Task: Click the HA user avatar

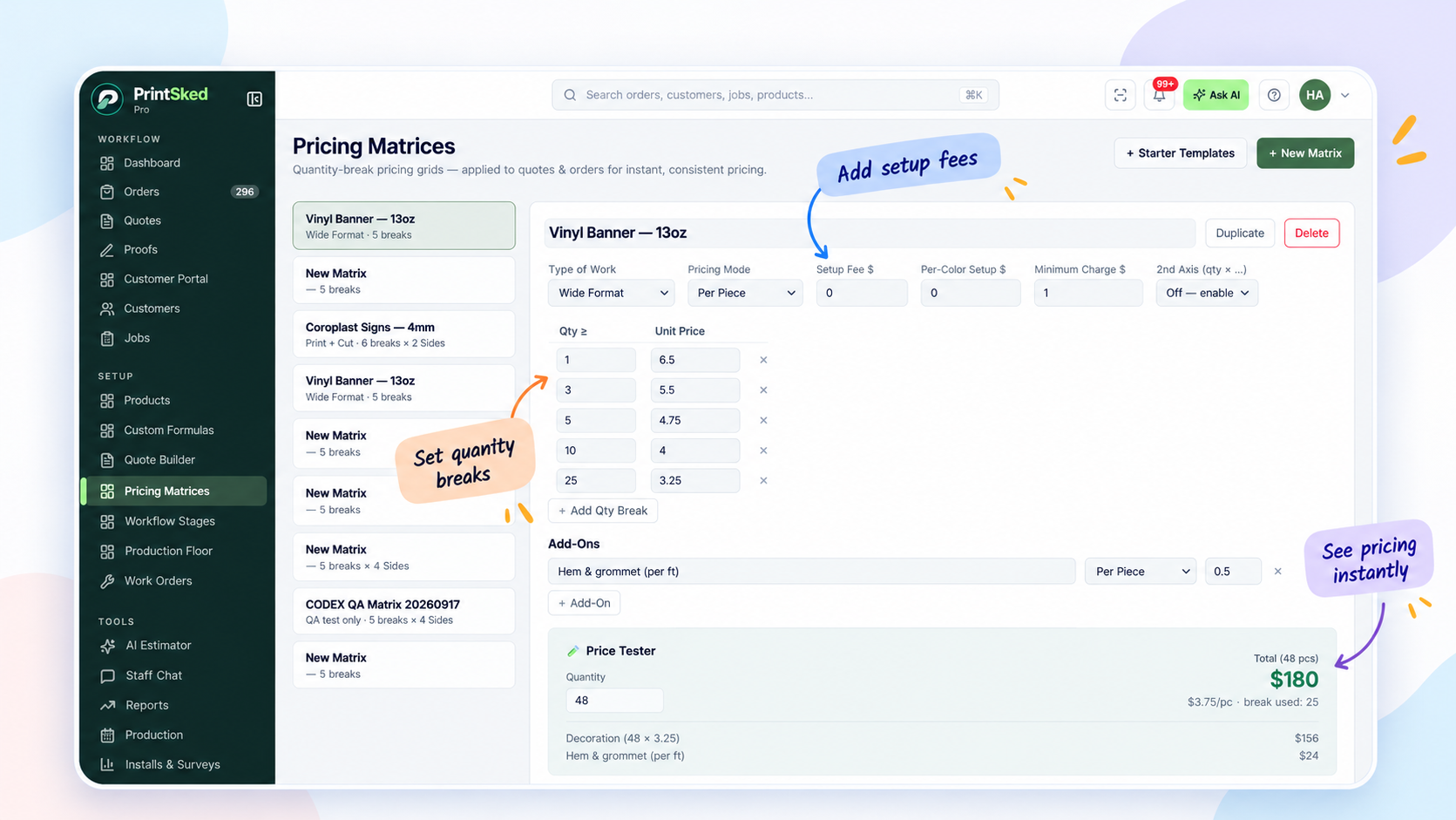Action: point(1315,95)
